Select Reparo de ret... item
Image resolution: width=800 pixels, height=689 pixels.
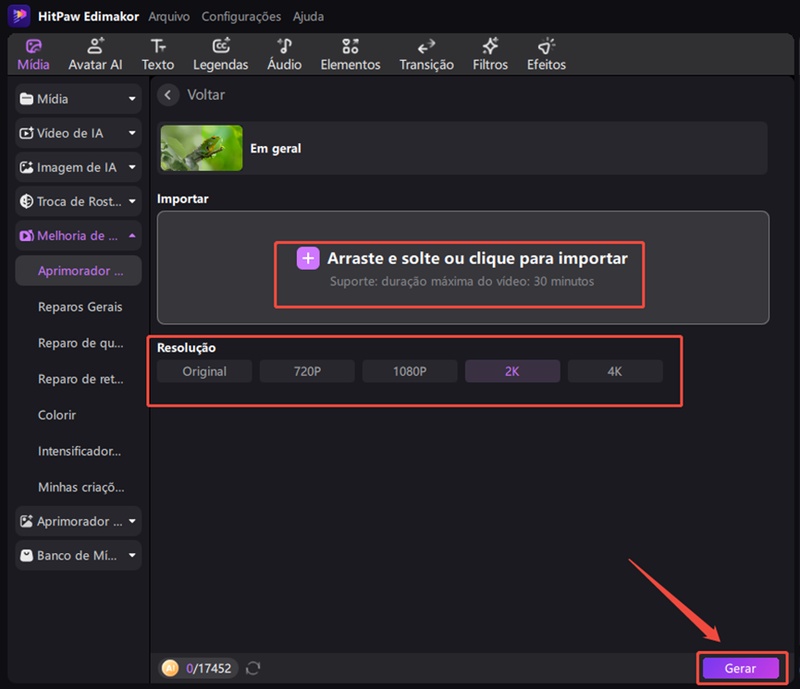[81, 379]
